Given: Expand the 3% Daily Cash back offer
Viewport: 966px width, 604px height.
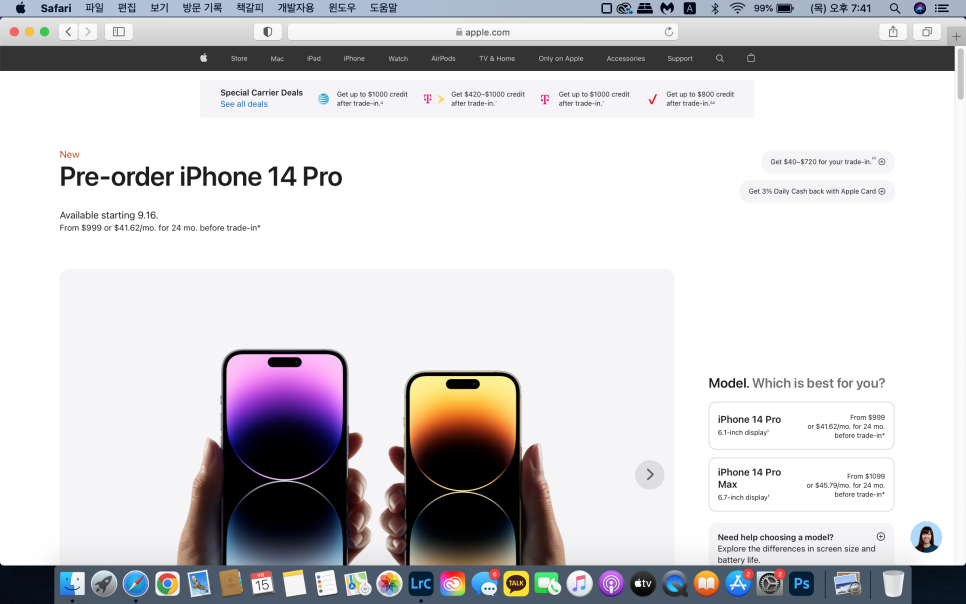Looking at the screenshot, I should [817, 191].
